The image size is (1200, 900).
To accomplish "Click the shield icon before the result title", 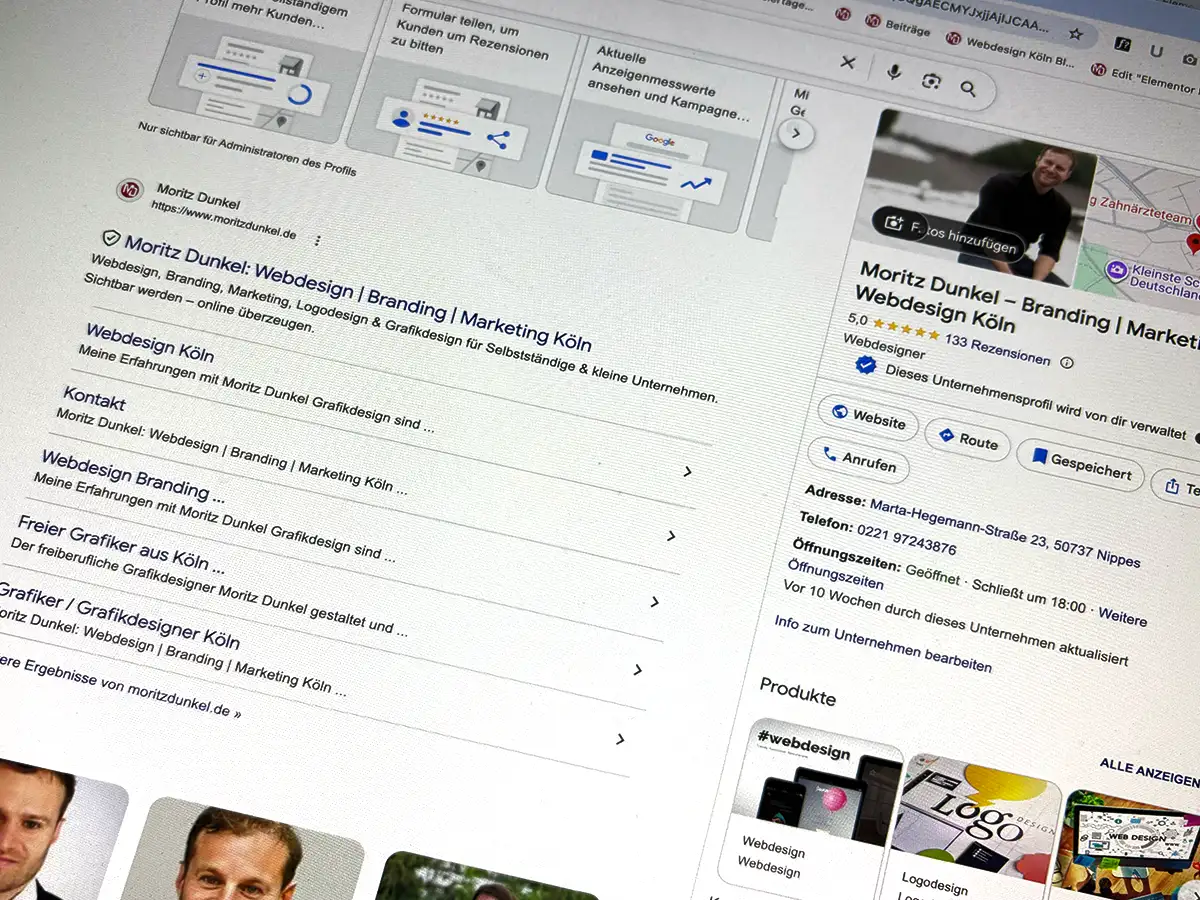I will coord(111,239).
